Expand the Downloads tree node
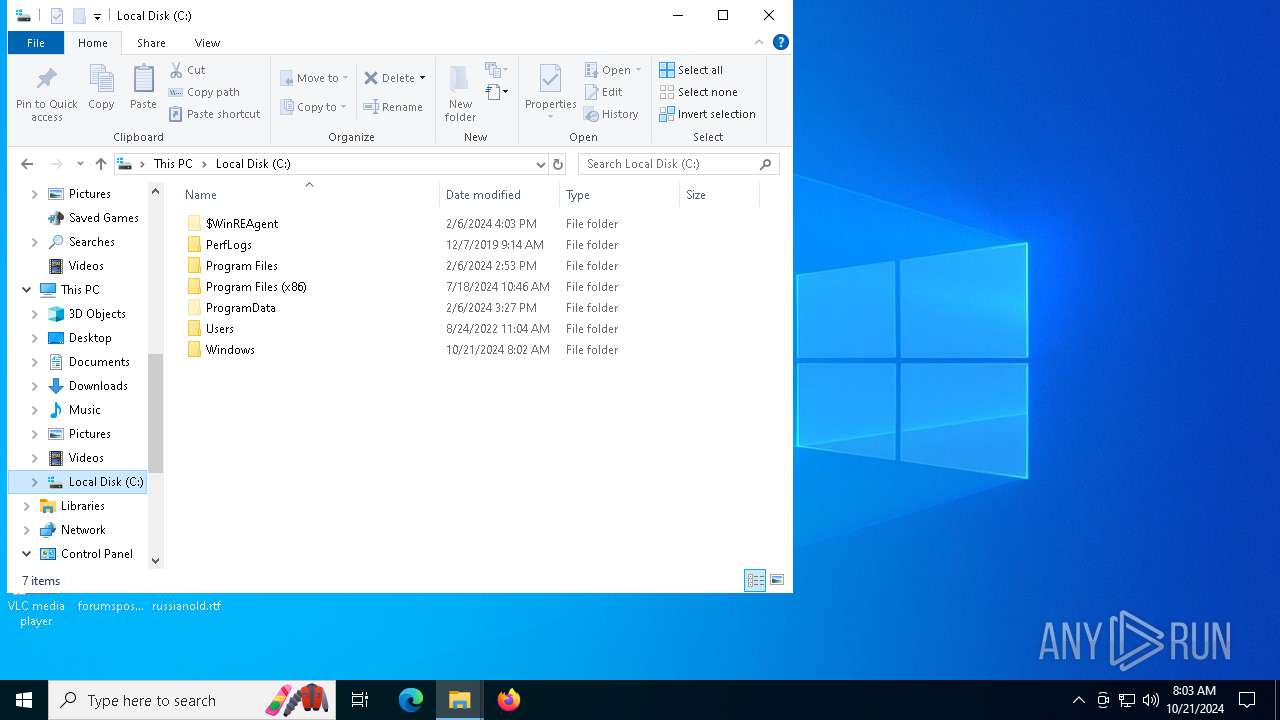 35,386
